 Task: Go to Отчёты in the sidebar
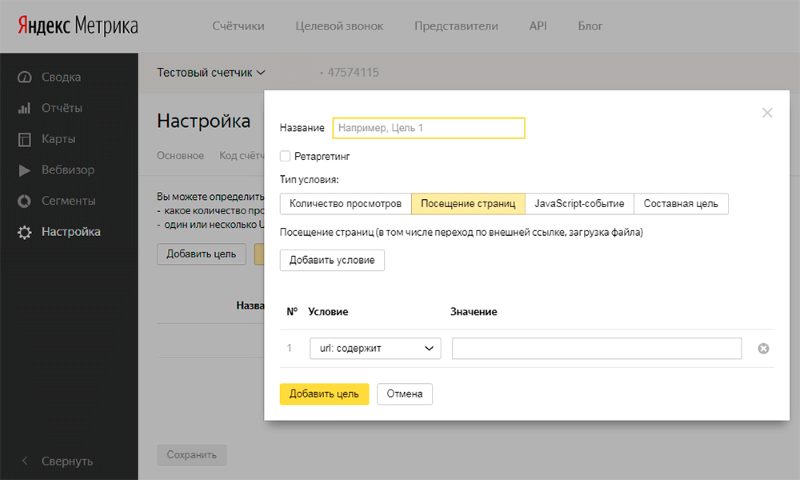[x=62, y=108]
